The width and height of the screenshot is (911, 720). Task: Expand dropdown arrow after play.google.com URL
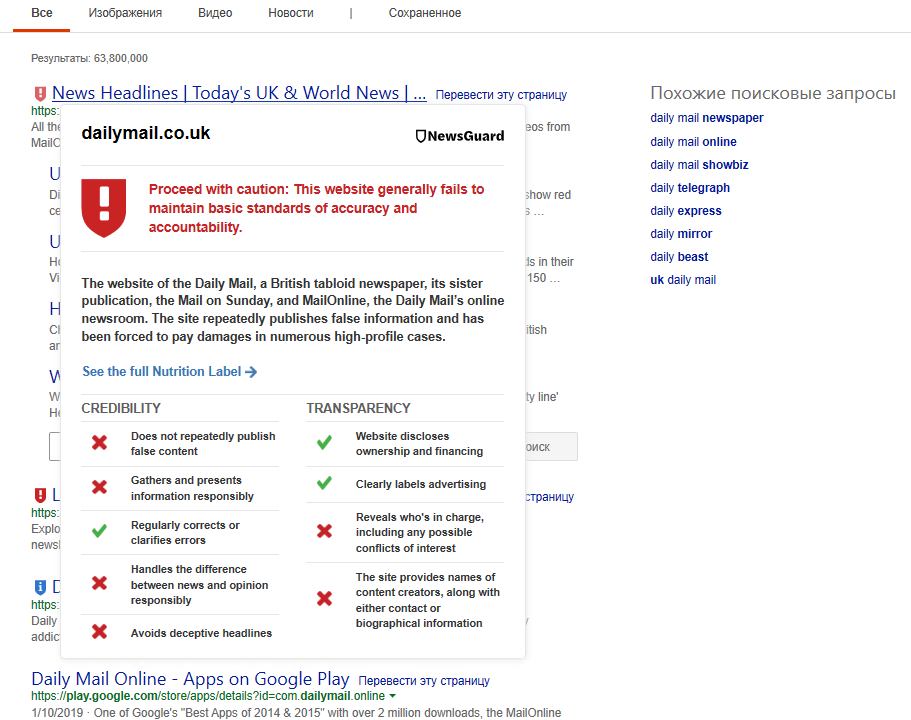393,696
